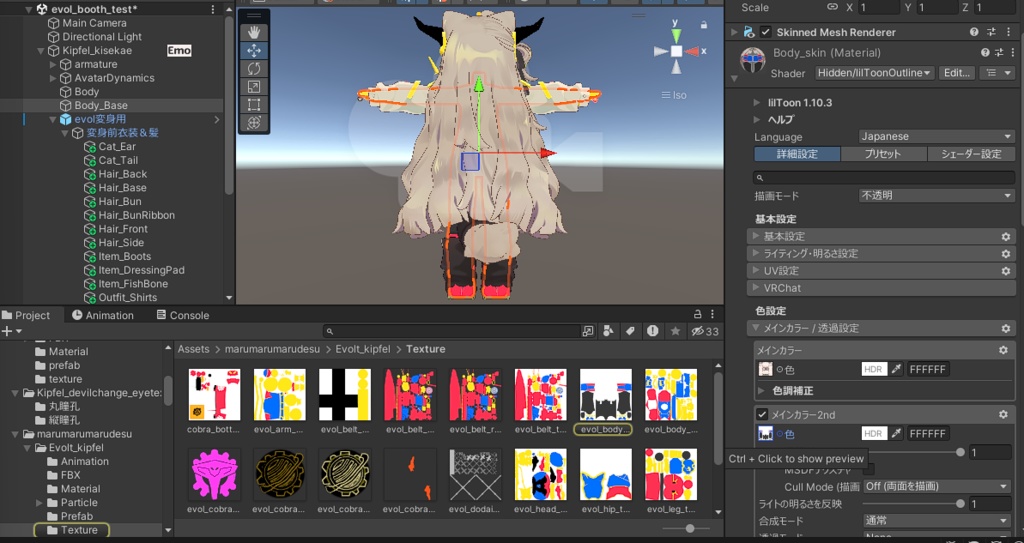The width and height of the screenshot is (1024, 543).
Task: Click the gear icon of 基本設定 section
Action: (x=1006, y=237)
